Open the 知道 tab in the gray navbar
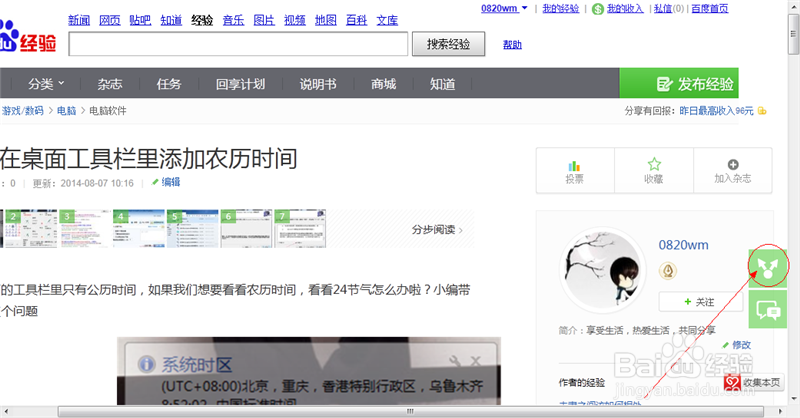Viewport: 800px width, 418px height. click(442, 84)
